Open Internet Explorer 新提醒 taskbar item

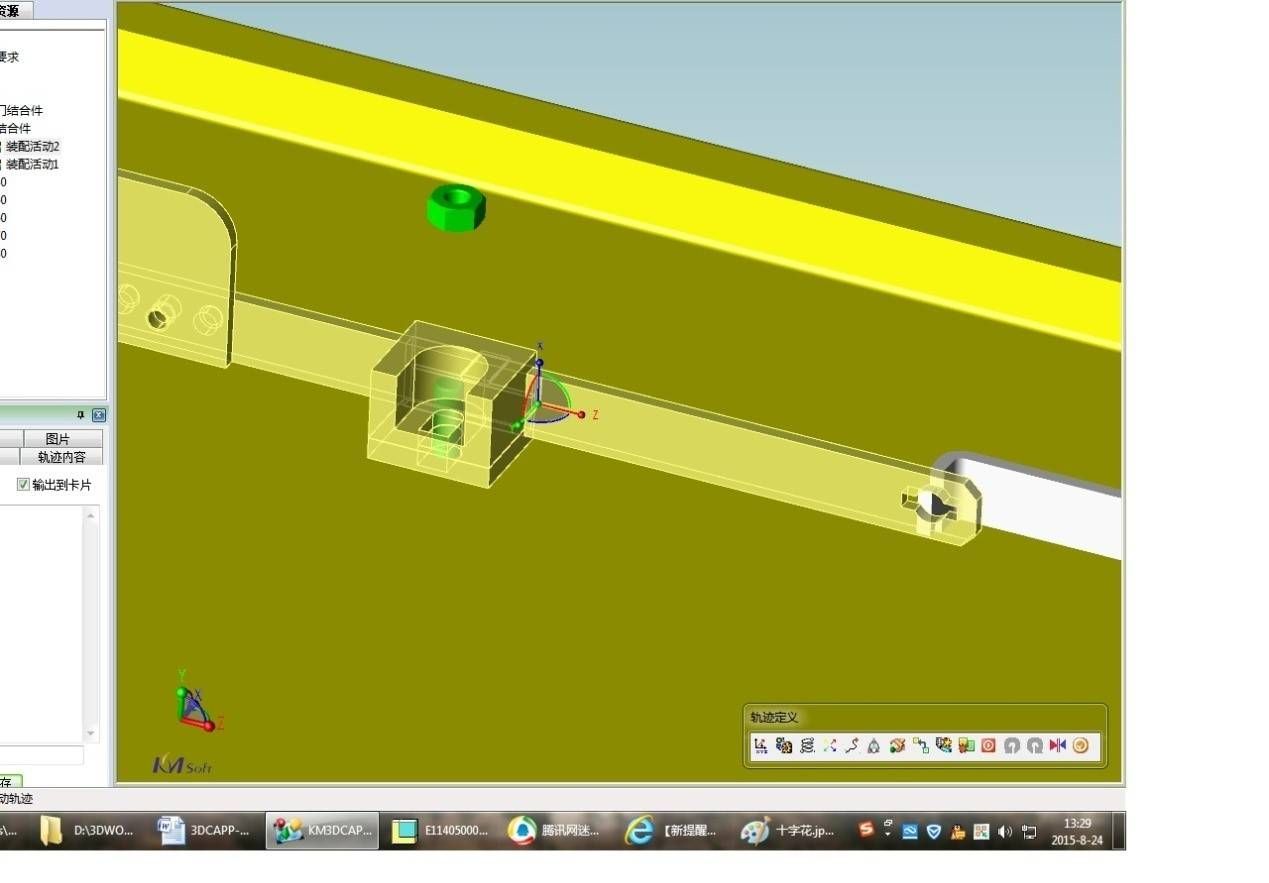pyautogui.click(x=673, y=831)
